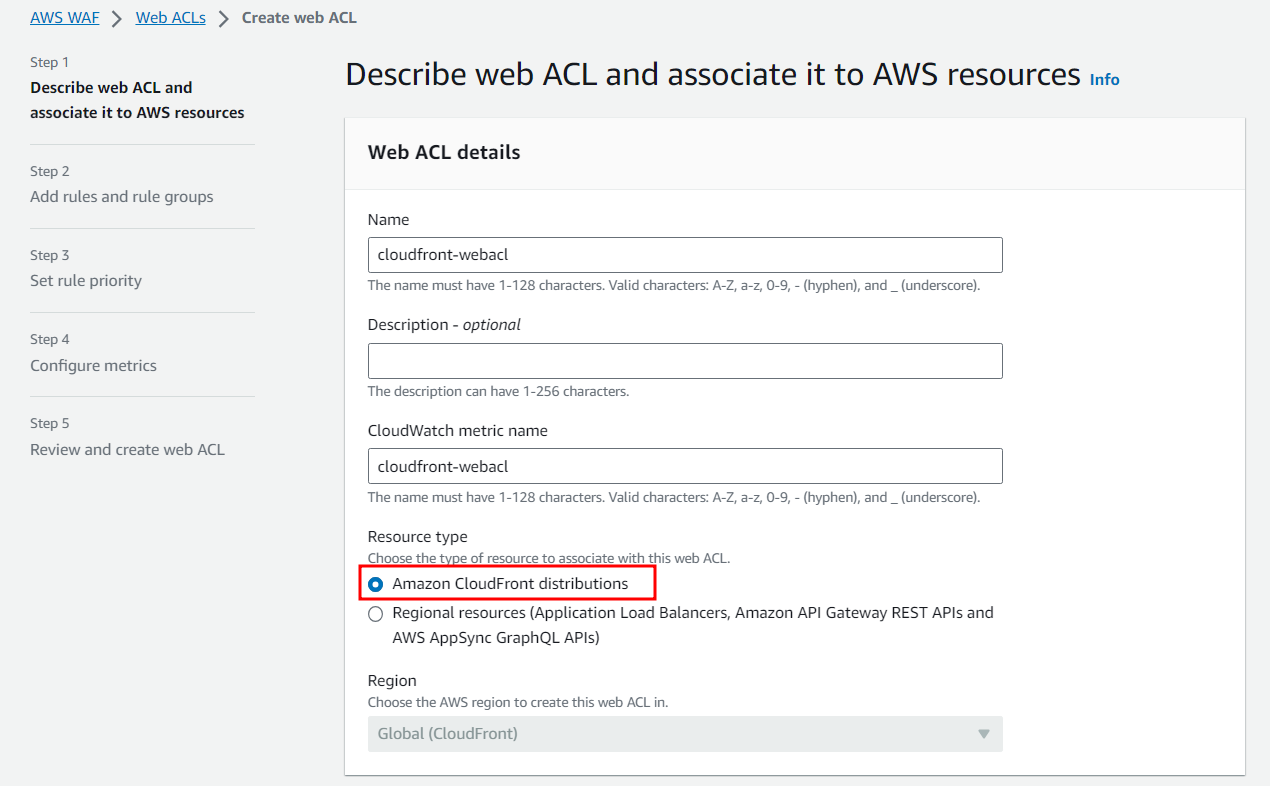
Task: Click 'The description can have 1-256 characters' text
Action: (x=498, y=391)
